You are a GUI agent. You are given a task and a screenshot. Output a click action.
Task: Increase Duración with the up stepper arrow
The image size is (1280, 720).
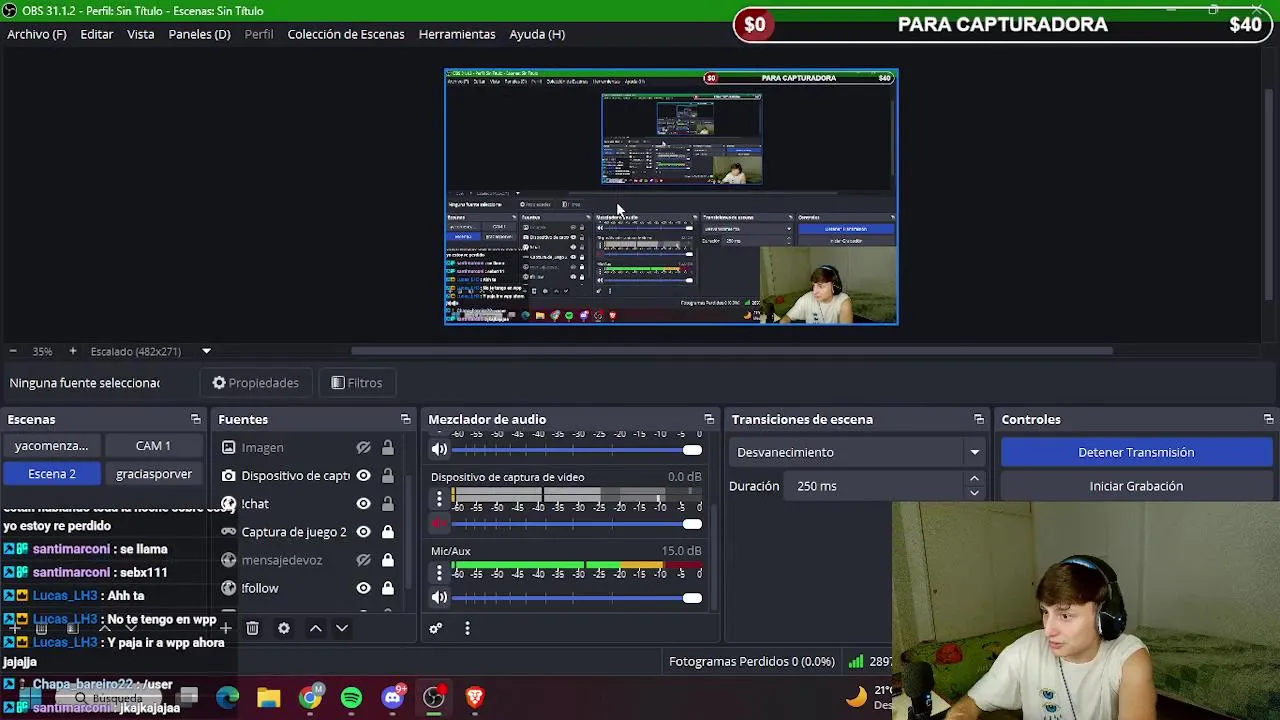click(x=974, y=480)
